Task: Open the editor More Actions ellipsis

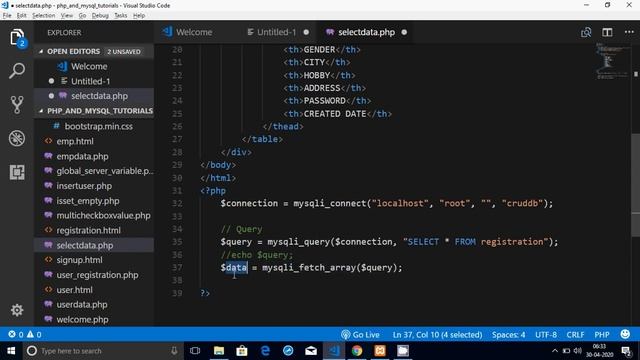Action: tap(629, 32)
